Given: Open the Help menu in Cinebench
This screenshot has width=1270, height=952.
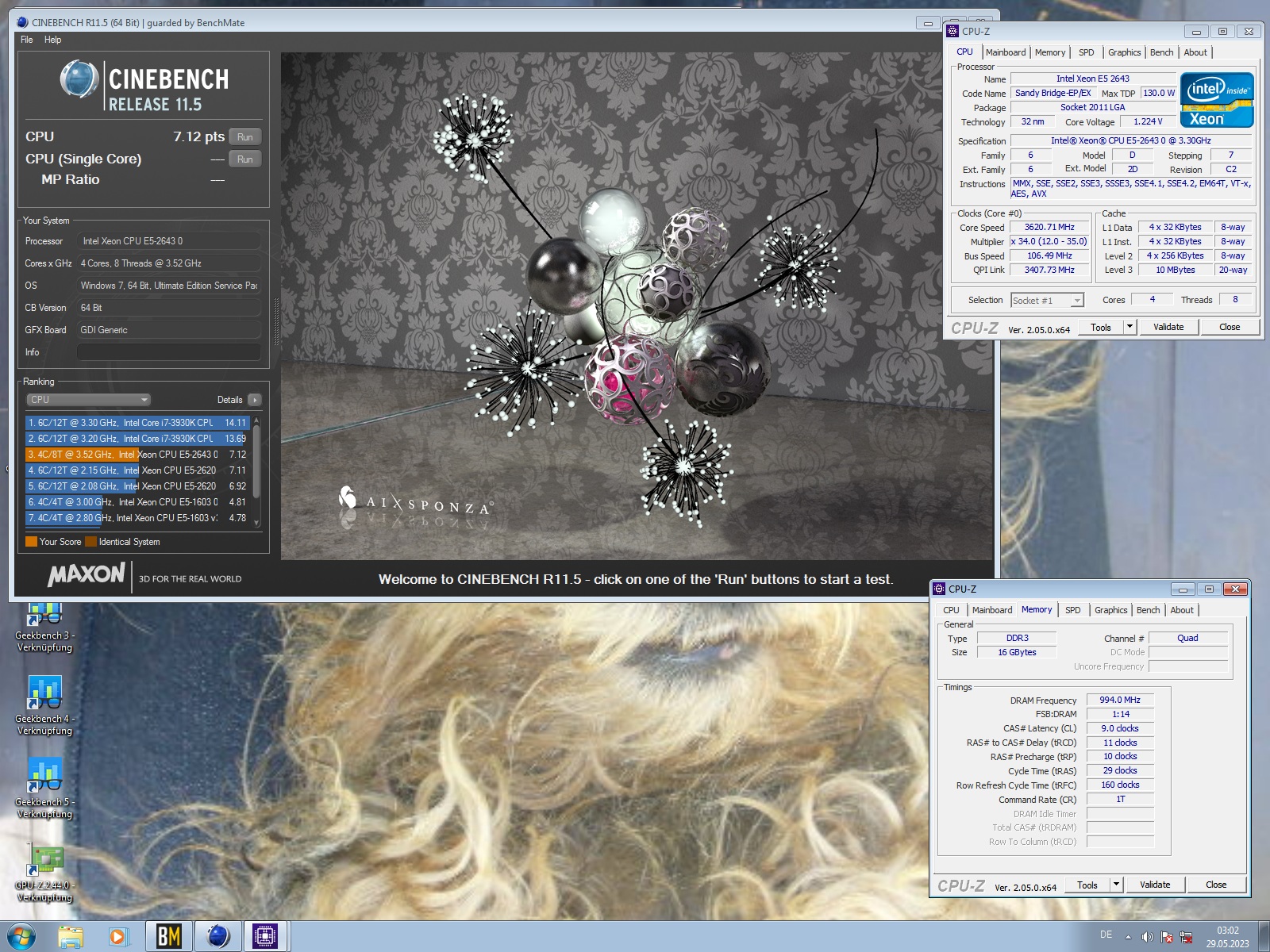Looking at the screenshot, I should point(52,40).
